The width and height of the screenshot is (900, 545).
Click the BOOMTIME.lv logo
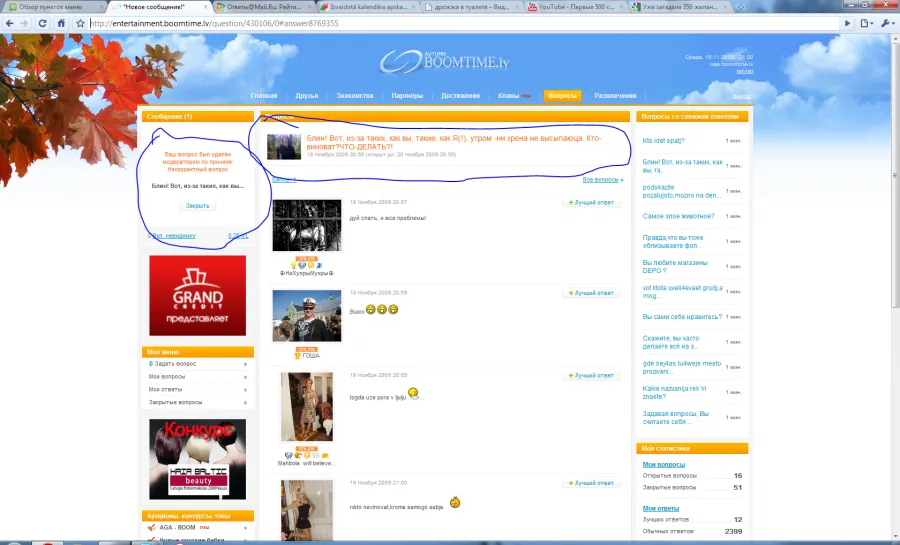(x=444, y=61)
